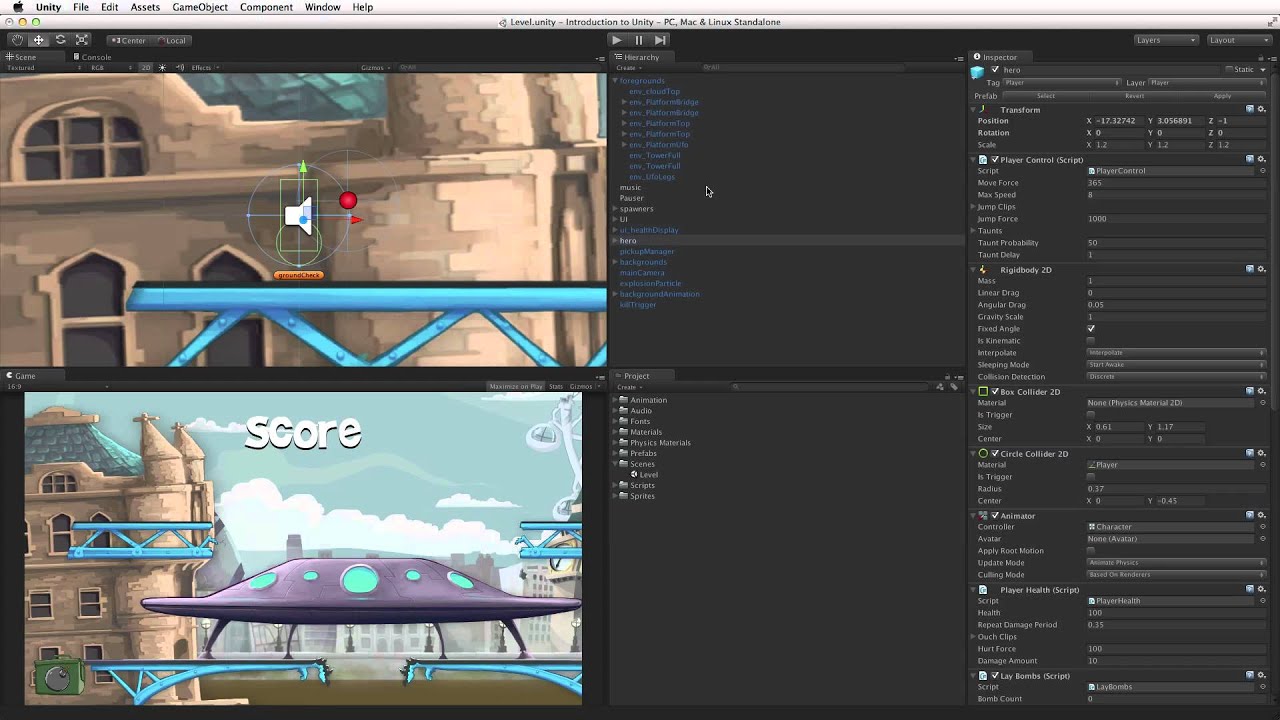This screenshot has height=720, width=1280.
Task: Open Box Collider 2D gear menu
Action: 1262,391
